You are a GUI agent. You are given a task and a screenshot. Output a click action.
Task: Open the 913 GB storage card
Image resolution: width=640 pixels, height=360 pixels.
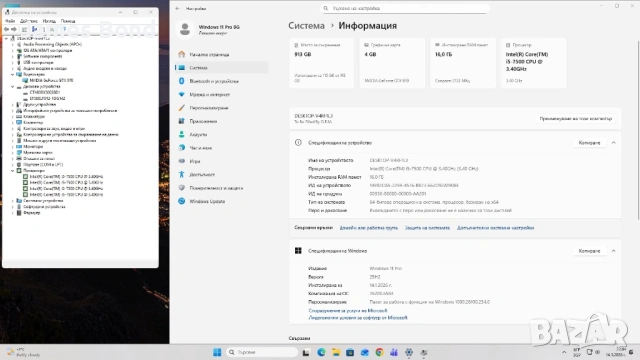[322, 63]
